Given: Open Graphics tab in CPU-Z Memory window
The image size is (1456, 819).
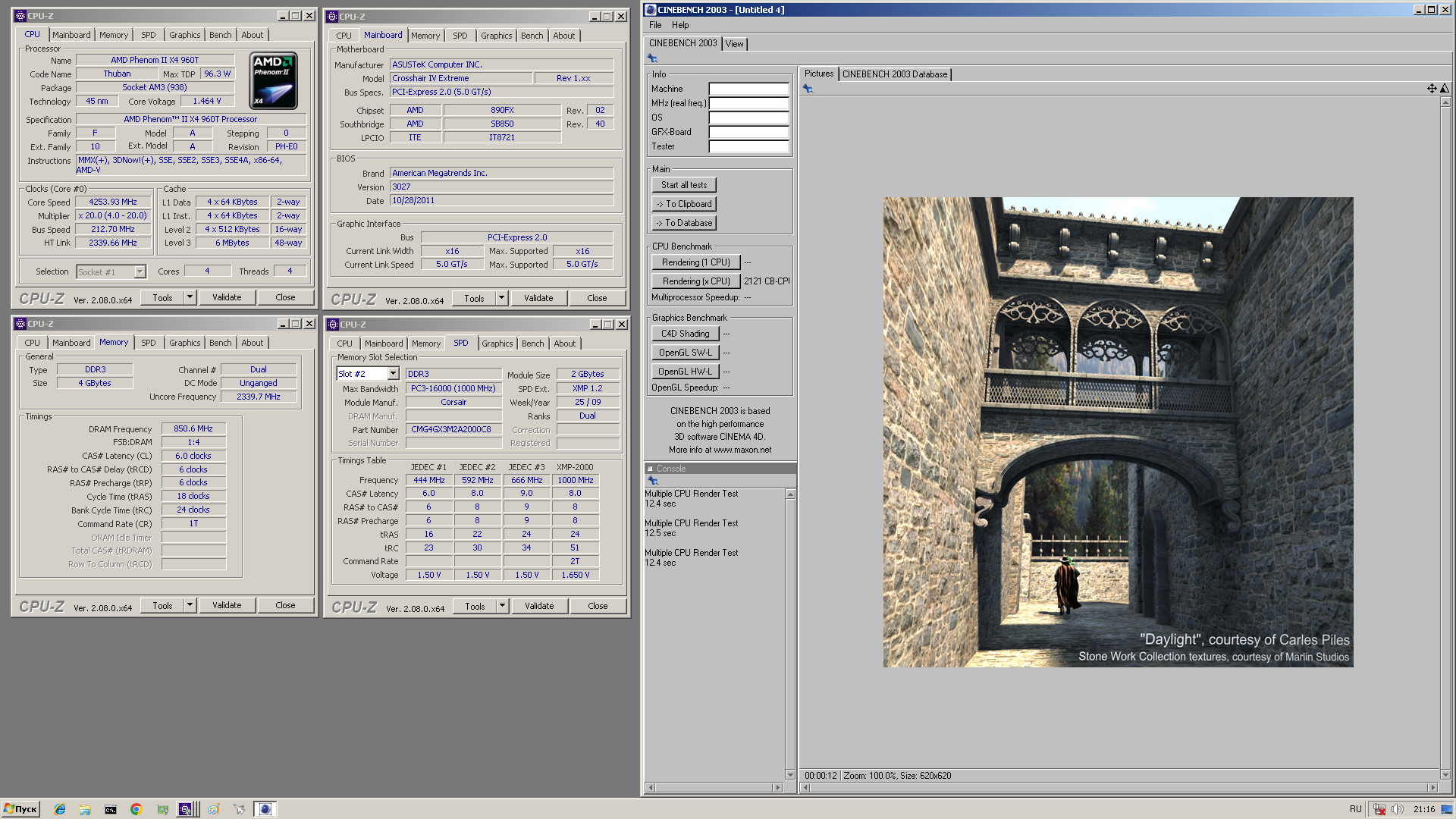Looking at the screenshot, I should coord(185,343).
